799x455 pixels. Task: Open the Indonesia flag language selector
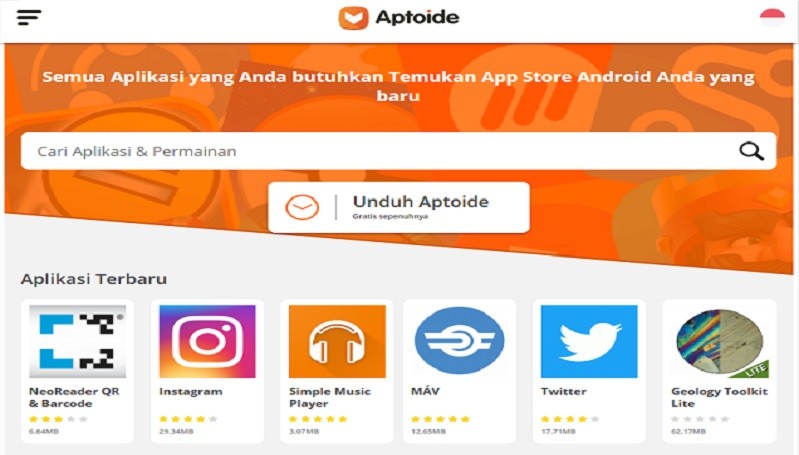(x=773, y=17)
